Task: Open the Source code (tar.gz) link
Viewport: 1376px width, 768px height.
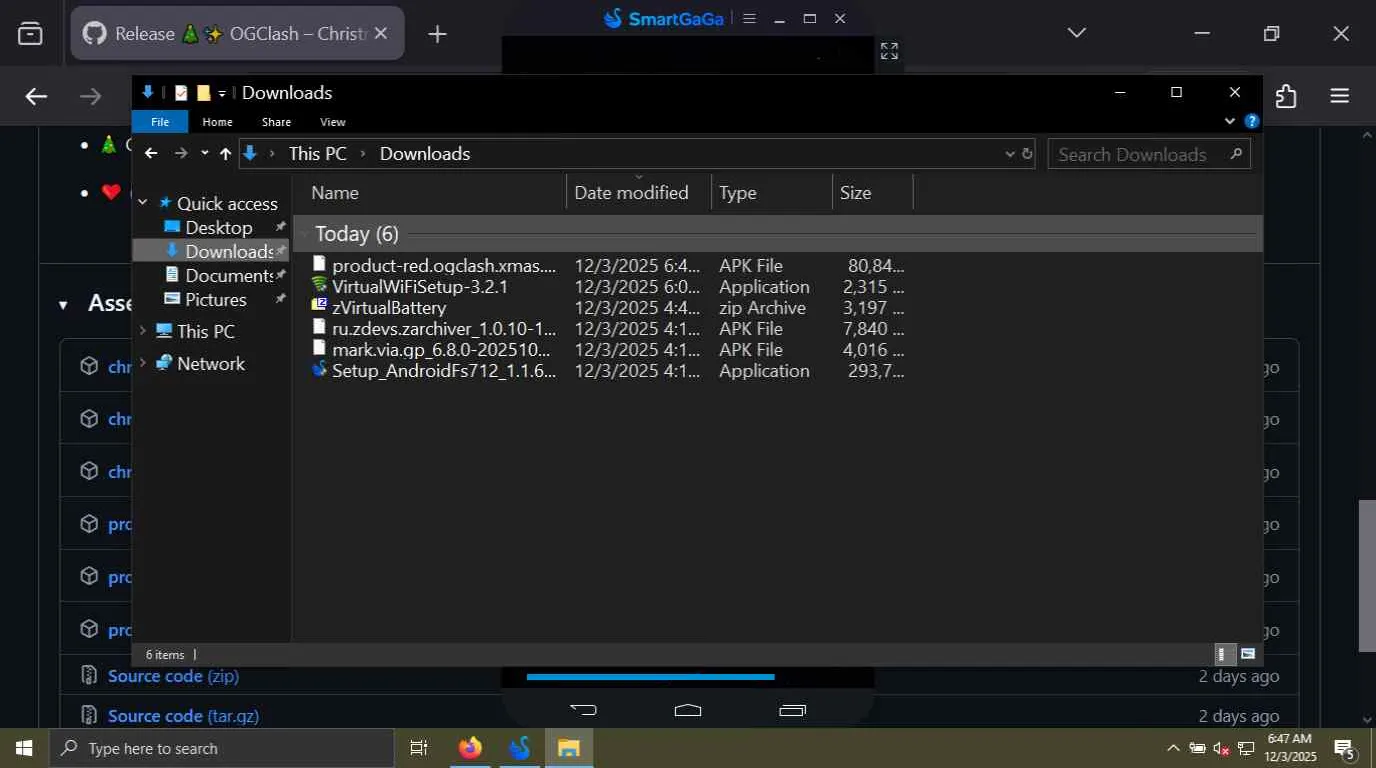Action: point(183,716)
